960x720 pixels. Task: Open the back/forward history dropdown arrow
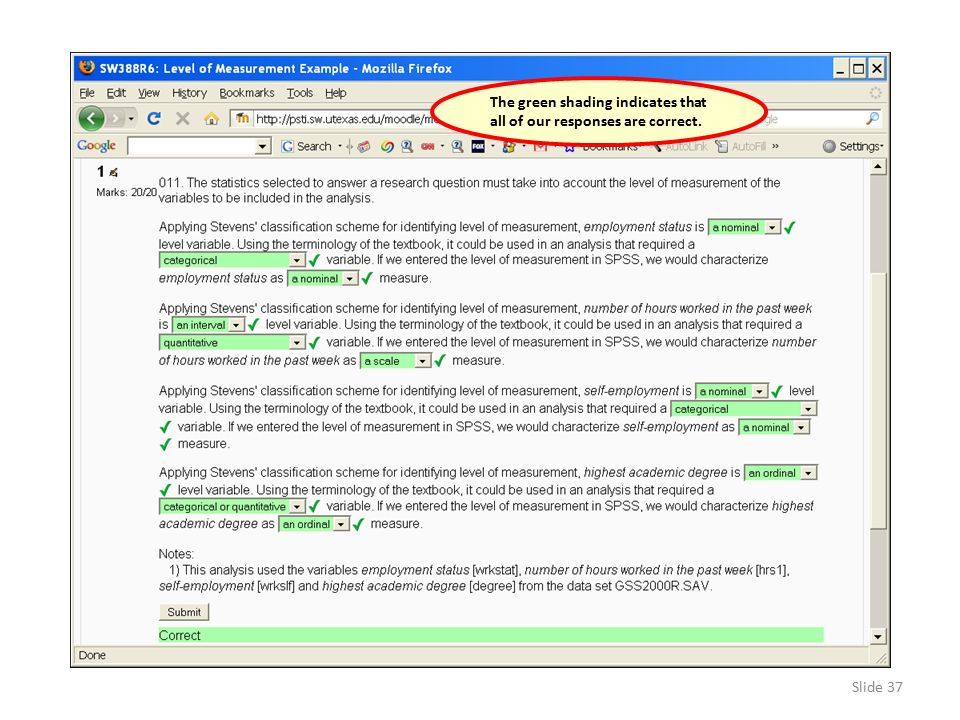(x=131, y=118)
